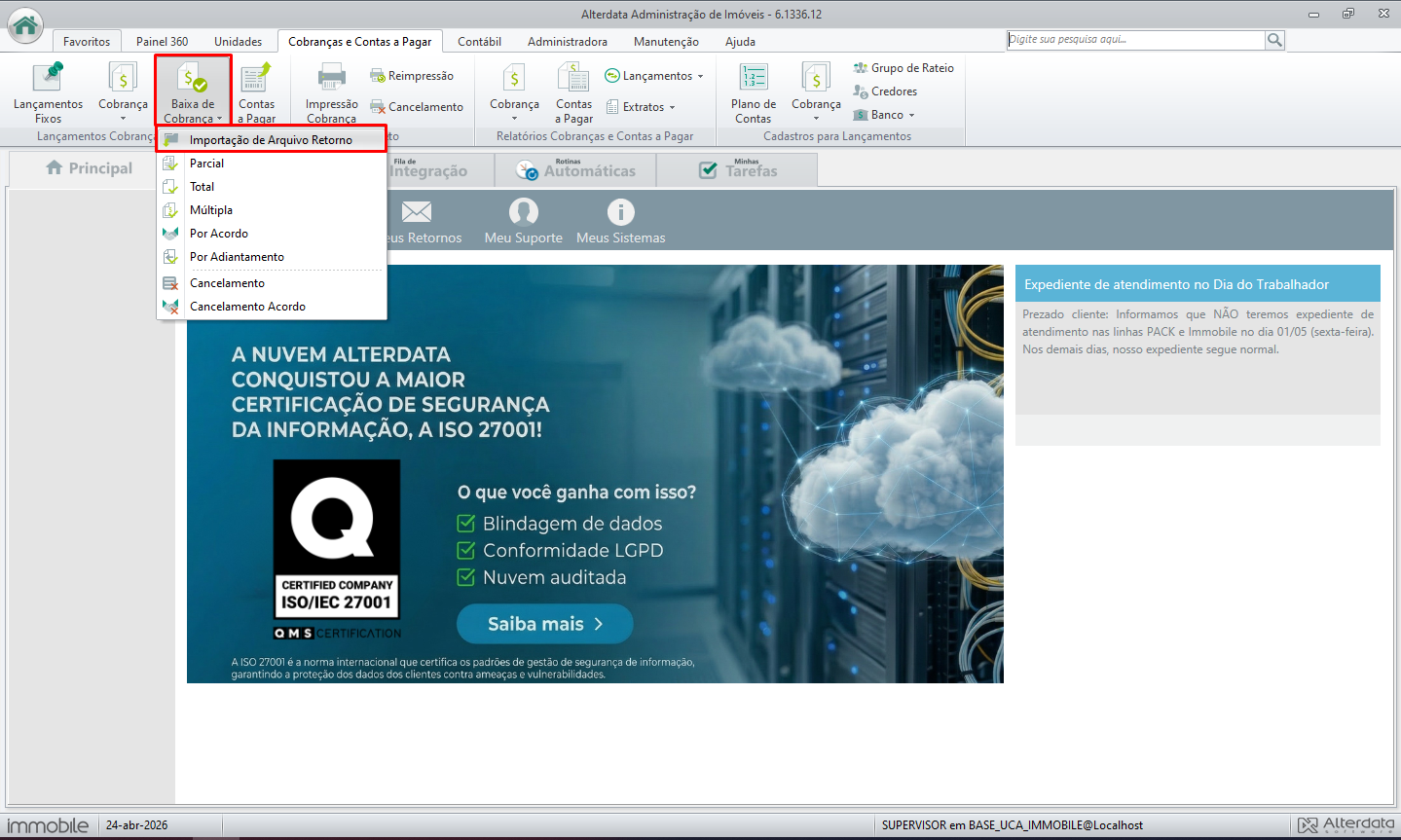Switch to Painel 360 tab
The height and width of the screenshot is (840, 1401).
pos(162,42)
